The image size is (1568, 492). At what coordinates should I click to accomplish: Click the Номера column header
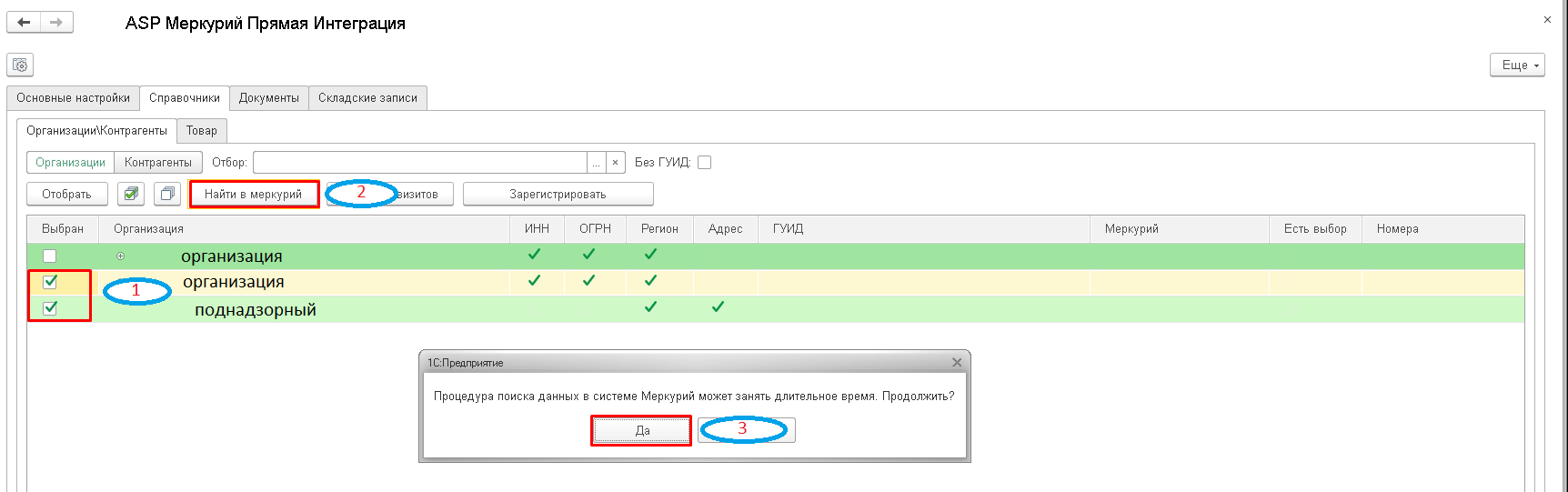tap(1442, 228)
